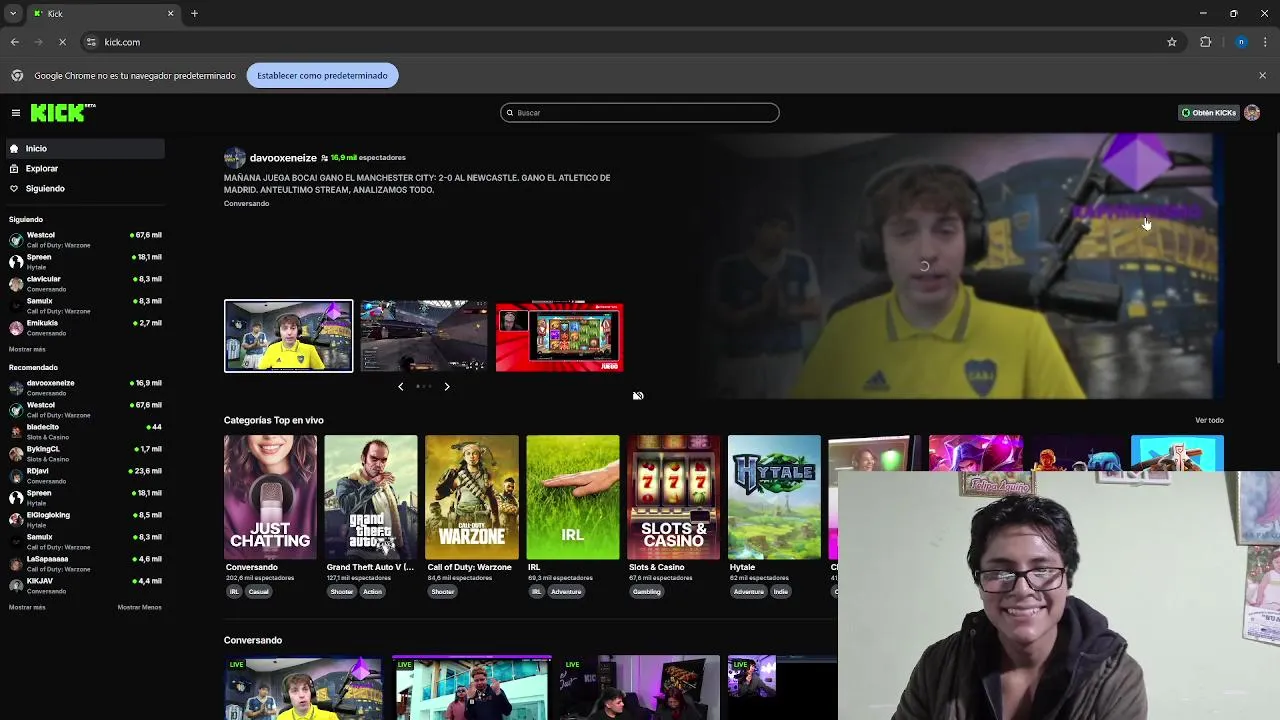This screenshot has height=720, width=1280.
Task: Open Emikukis avatar in Siguiendo list
Action: tap(16, 328)
